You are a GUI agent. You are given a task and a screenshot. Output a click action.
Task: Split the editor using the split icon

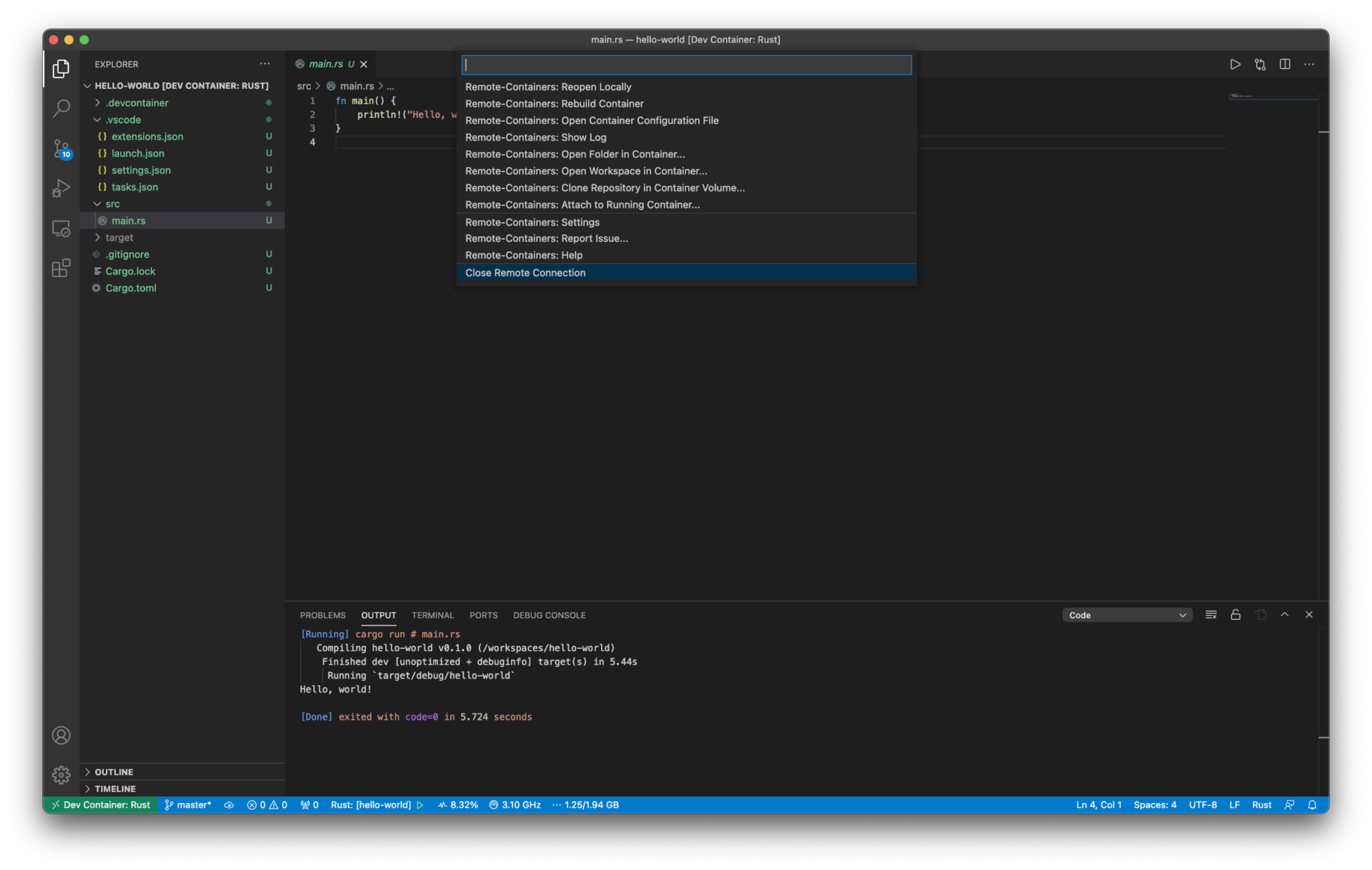tap(1284, 64)
